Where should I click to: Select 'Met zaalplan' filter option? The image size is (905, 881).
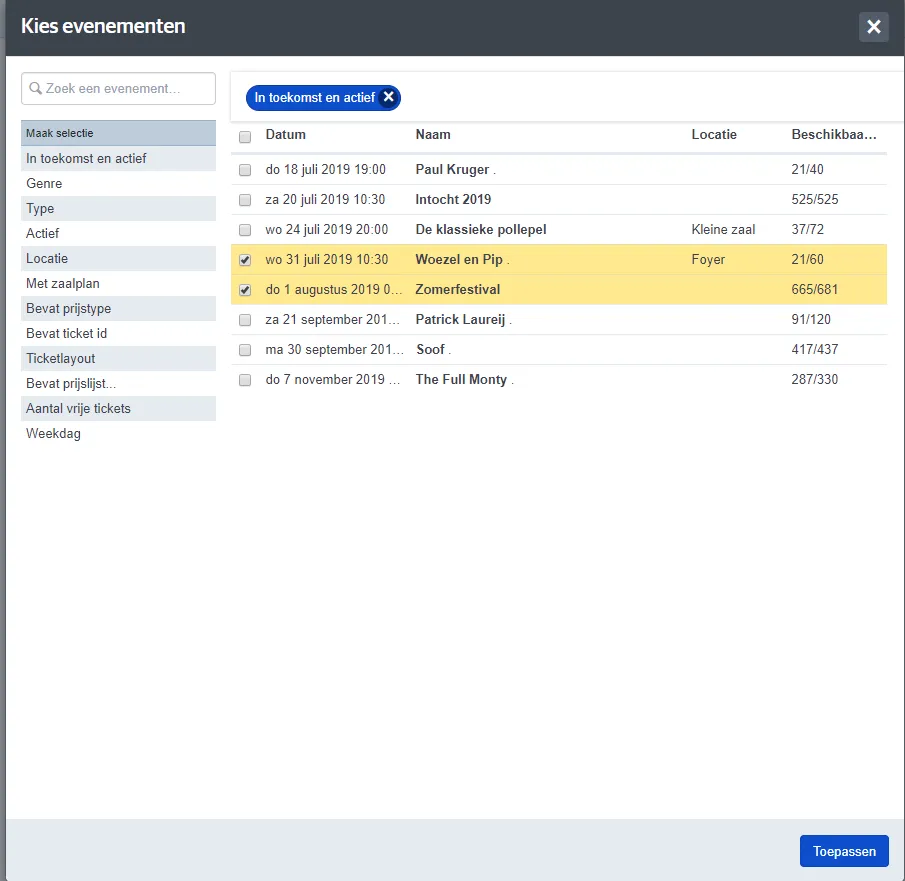[118, 283]
